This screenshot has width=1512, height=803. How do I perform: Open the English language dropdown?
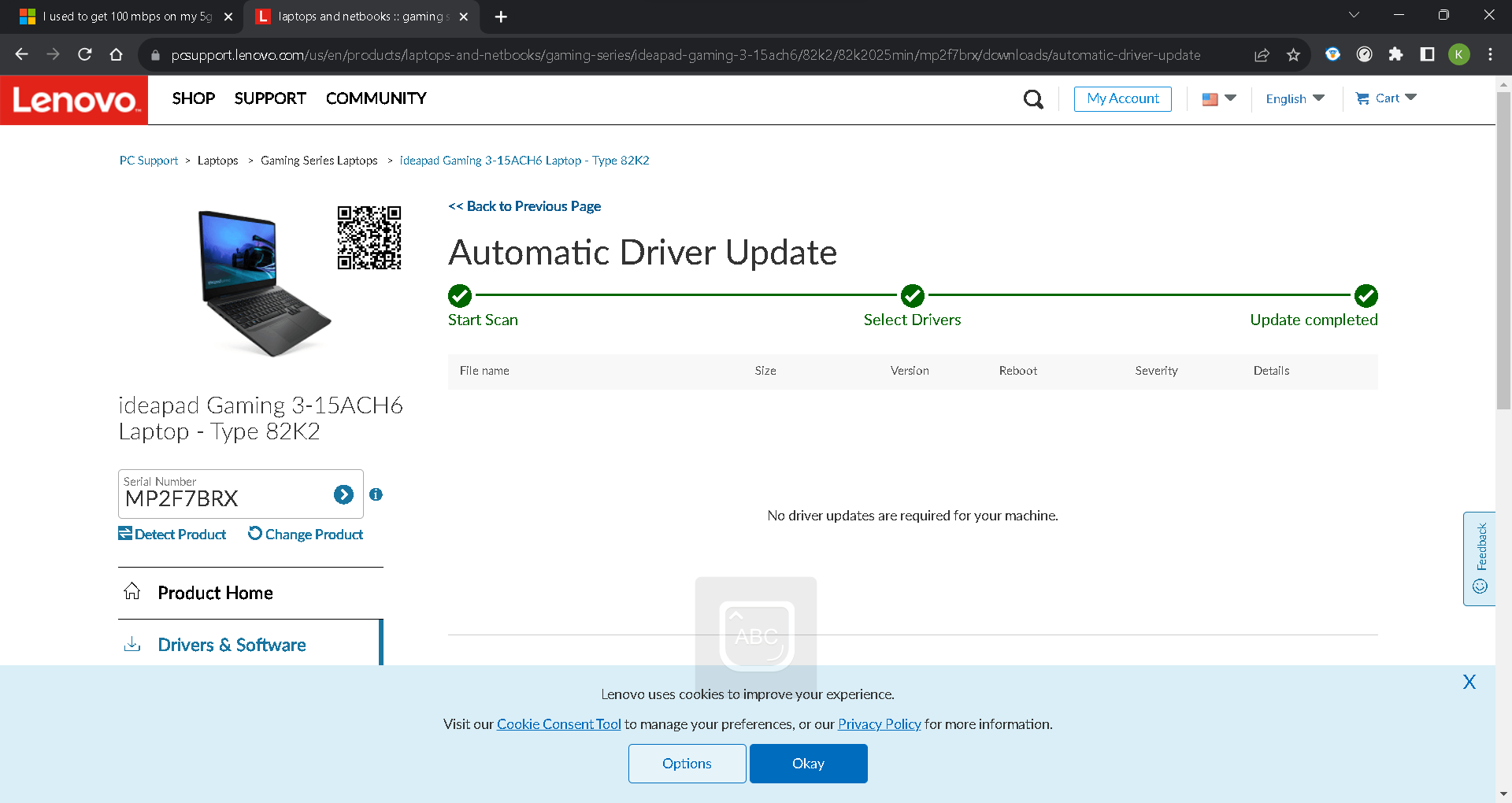(1295, 98)
